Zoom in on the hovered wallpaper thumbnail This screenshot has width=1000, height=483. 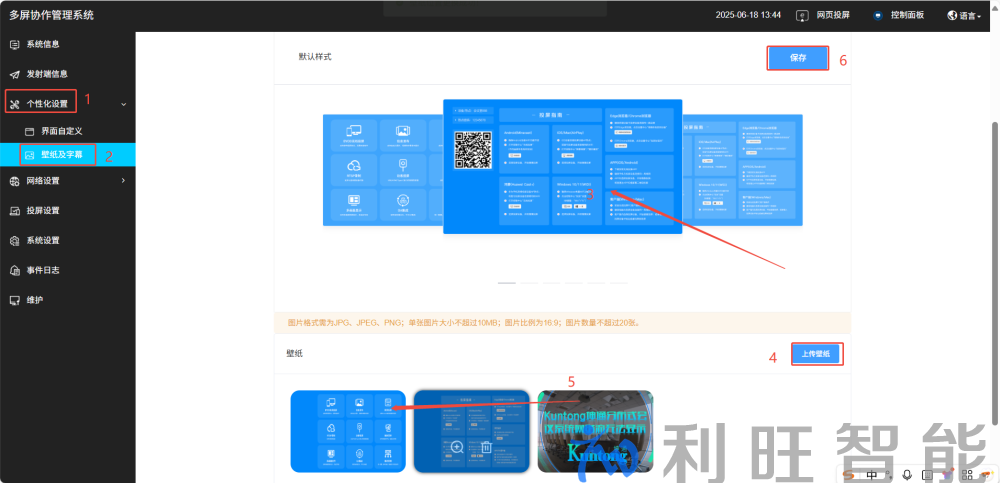coord(457,447)
